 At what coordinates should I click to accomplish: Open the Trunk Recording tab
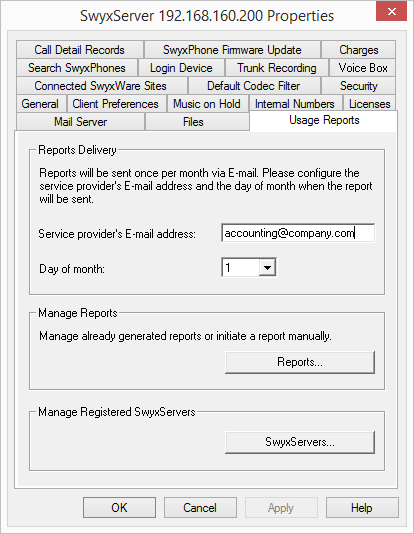pos(277,68)
